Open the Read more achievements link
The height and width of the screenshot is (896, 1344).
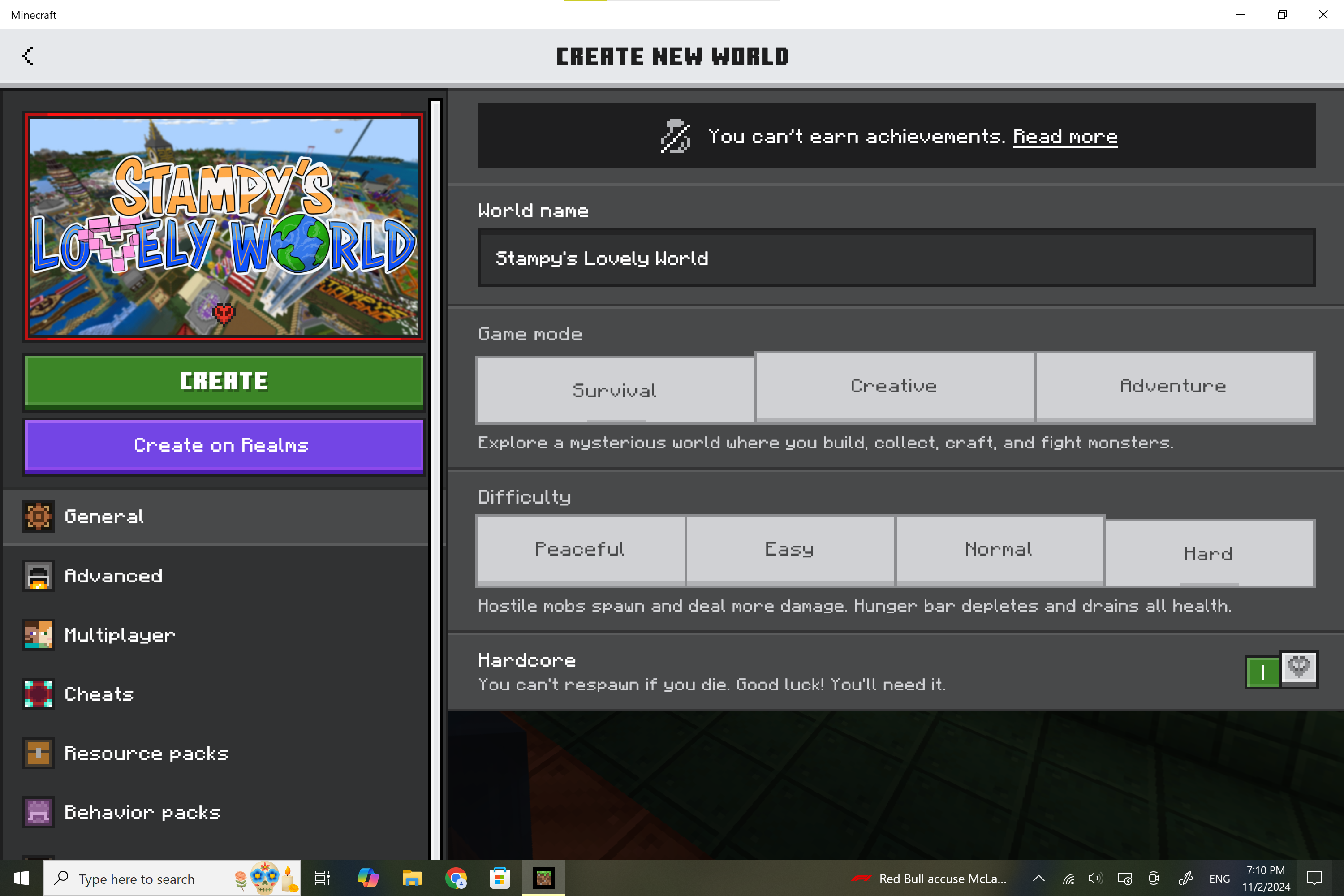tap(1065, 137)
